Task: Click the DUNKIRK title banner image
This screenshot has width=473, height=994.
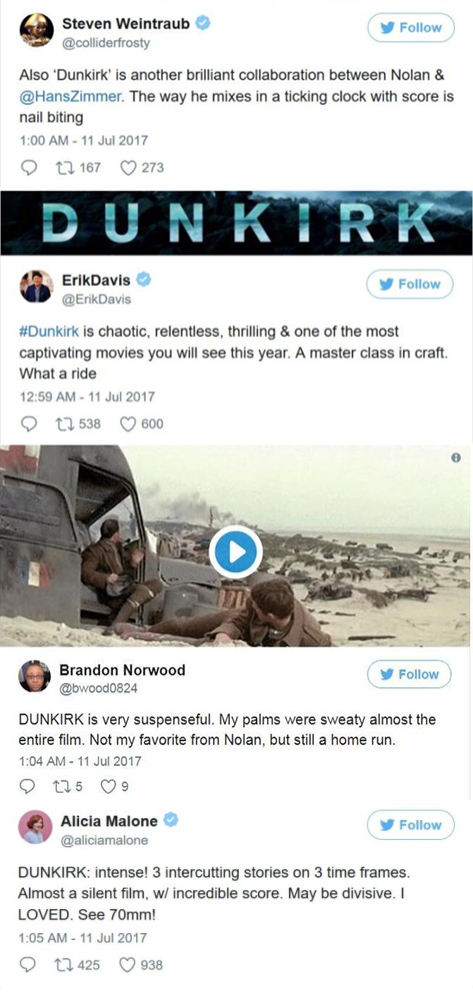Action: (x=236, y=223)
